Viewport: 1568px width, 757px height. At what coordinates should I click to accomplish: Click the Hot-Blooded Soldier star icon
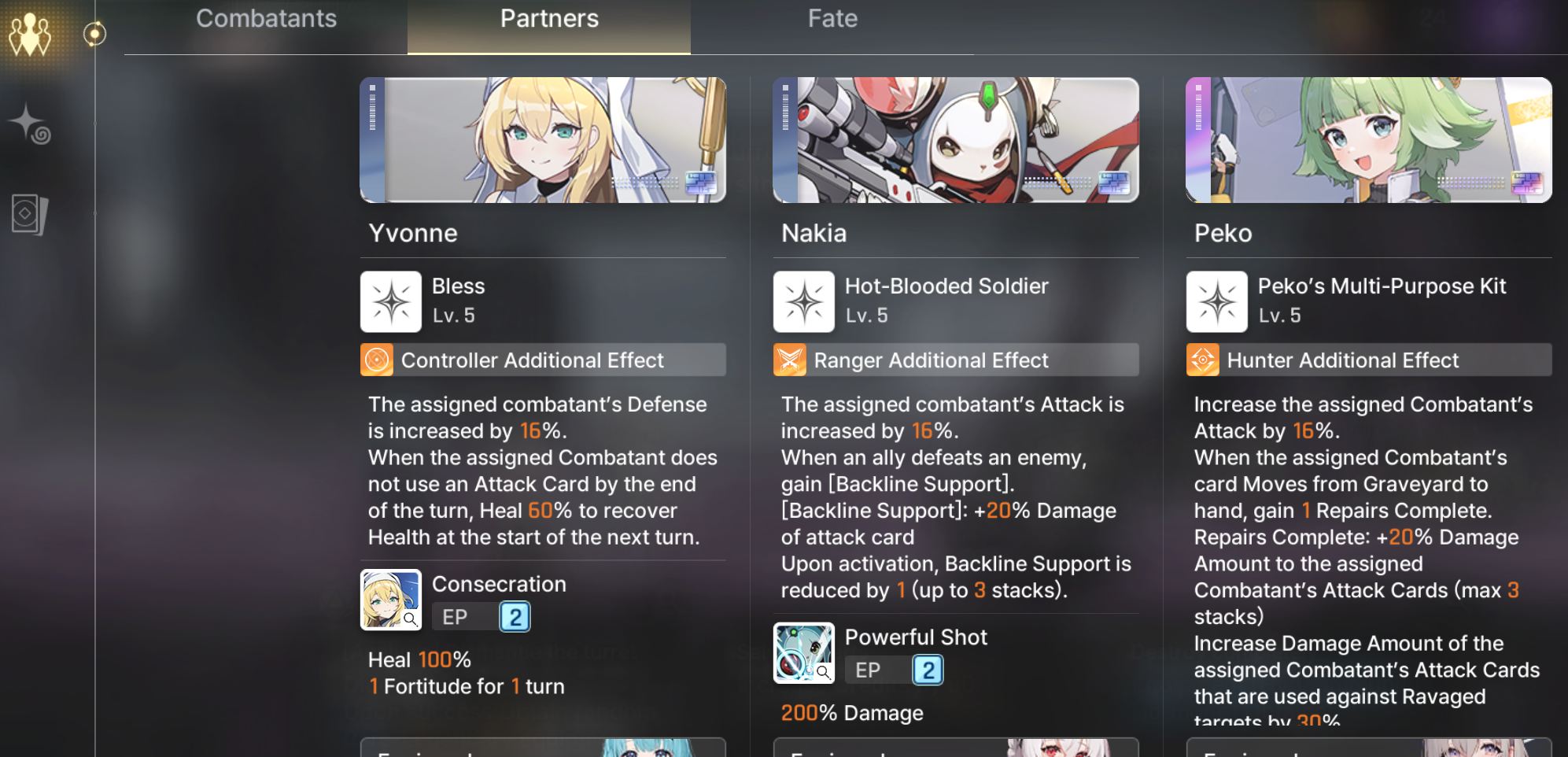(x=804, y=301)
